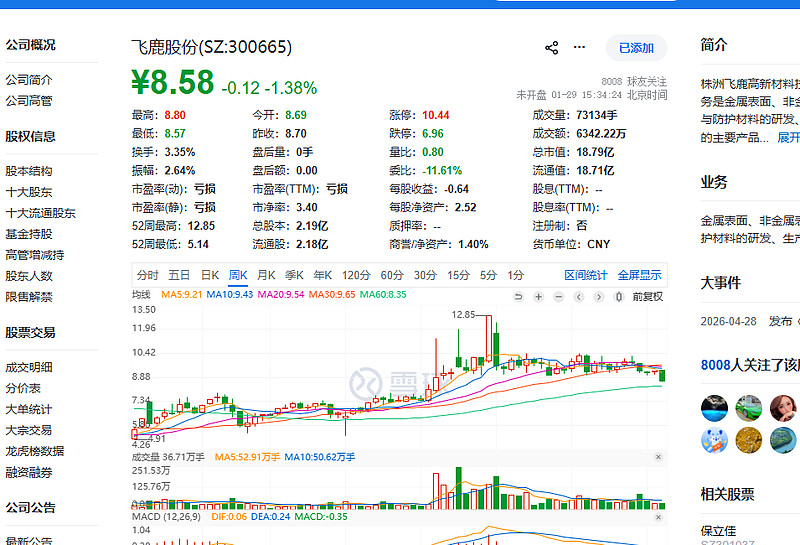The height and width of the screenshot is (545, 800).
Task: Open 区间统计 range statistics
Action: (x=586, y=276)
